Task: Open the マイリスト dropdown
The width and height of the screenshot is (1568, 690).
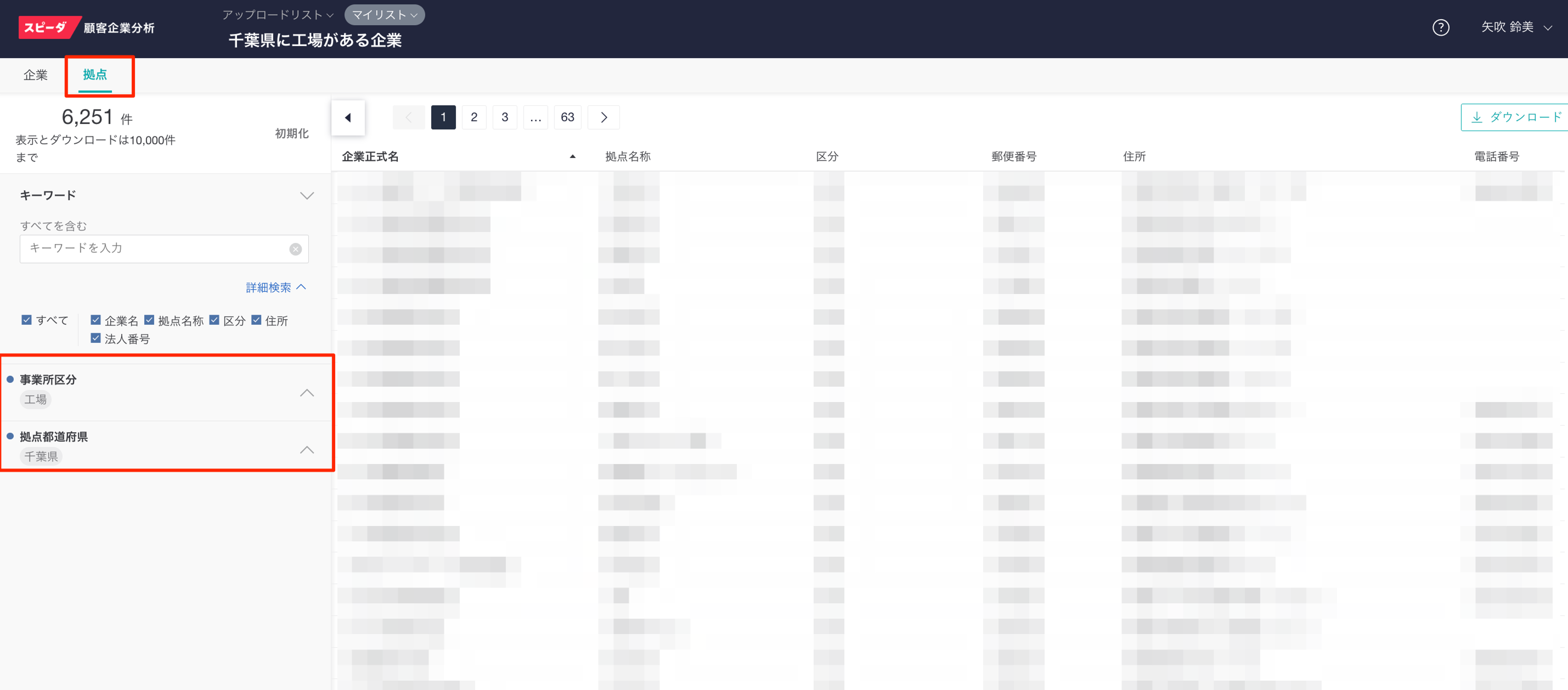Action: [x=384, y=15]
